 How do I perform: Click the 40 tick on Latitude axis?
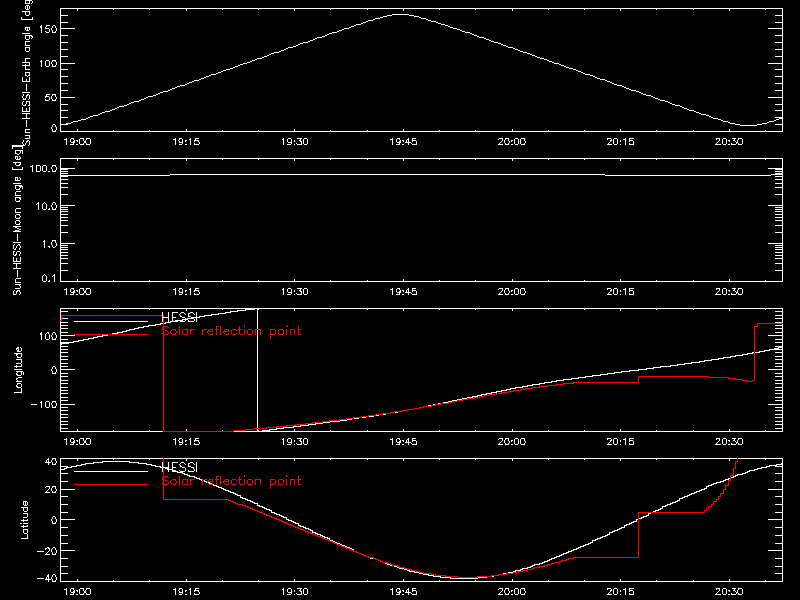[x=51, y=462]
